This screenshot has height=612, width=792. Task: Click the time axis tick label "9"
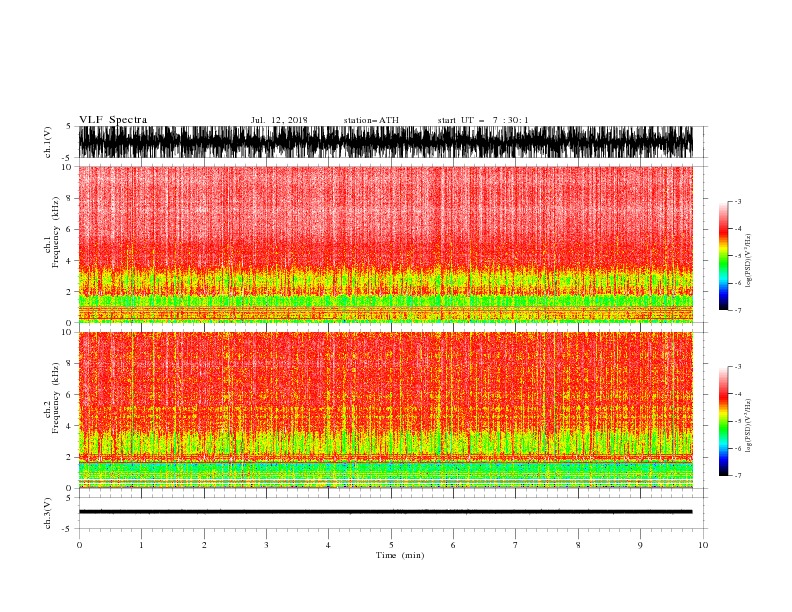click(640, 545)
